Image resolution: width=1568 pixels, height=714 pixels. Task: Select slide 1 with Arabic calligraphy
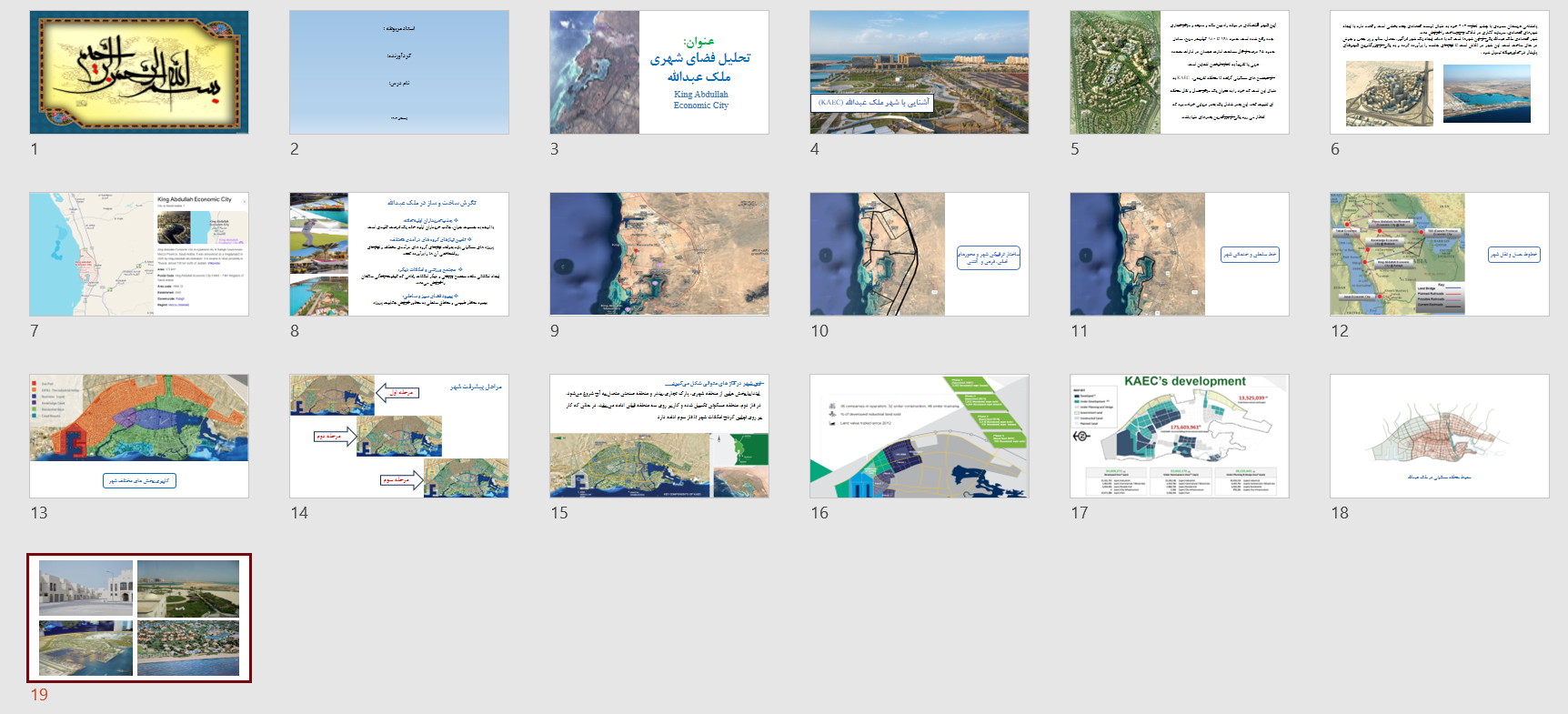pyautogui.click(x=139, y=73)
